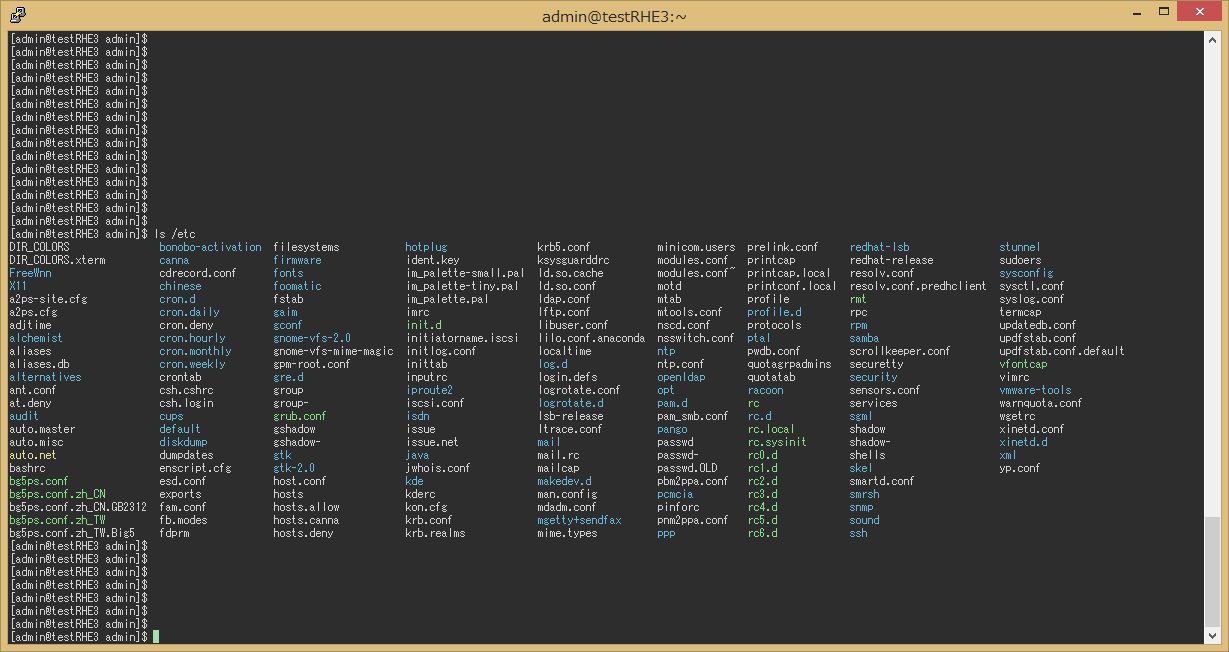Select the green rc.sysinit entry

[x=777, y=442]
